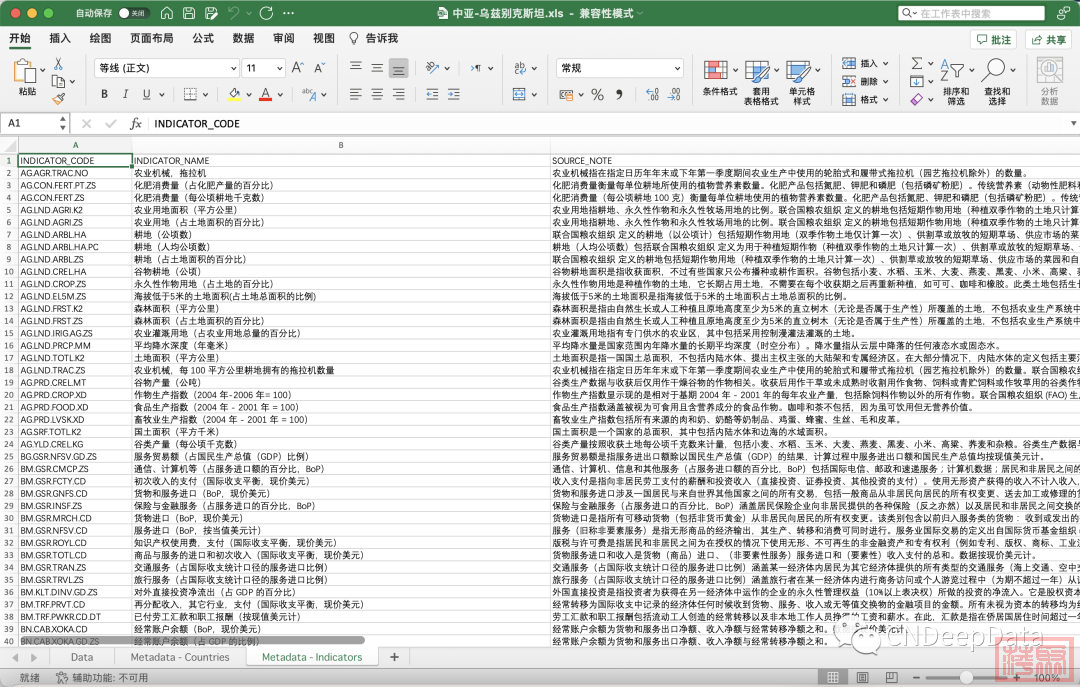The width and height of the screenshot is (1080, 687).
Task: Open the borders dropdown arrow
Action: pyautogui.click(x=206, y=95)
